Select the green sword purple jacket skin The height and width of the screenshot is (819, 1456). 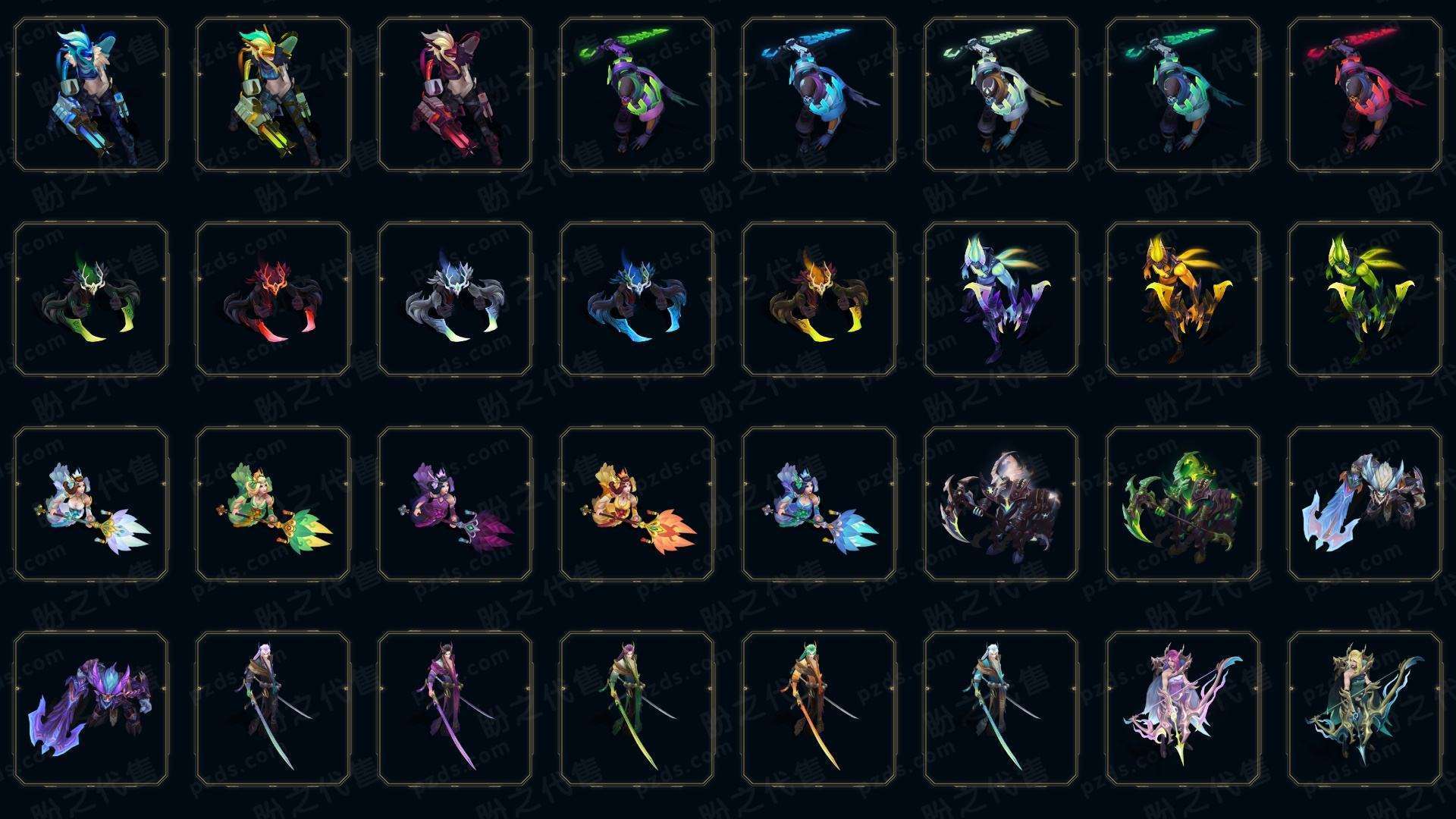click(637, 95)
